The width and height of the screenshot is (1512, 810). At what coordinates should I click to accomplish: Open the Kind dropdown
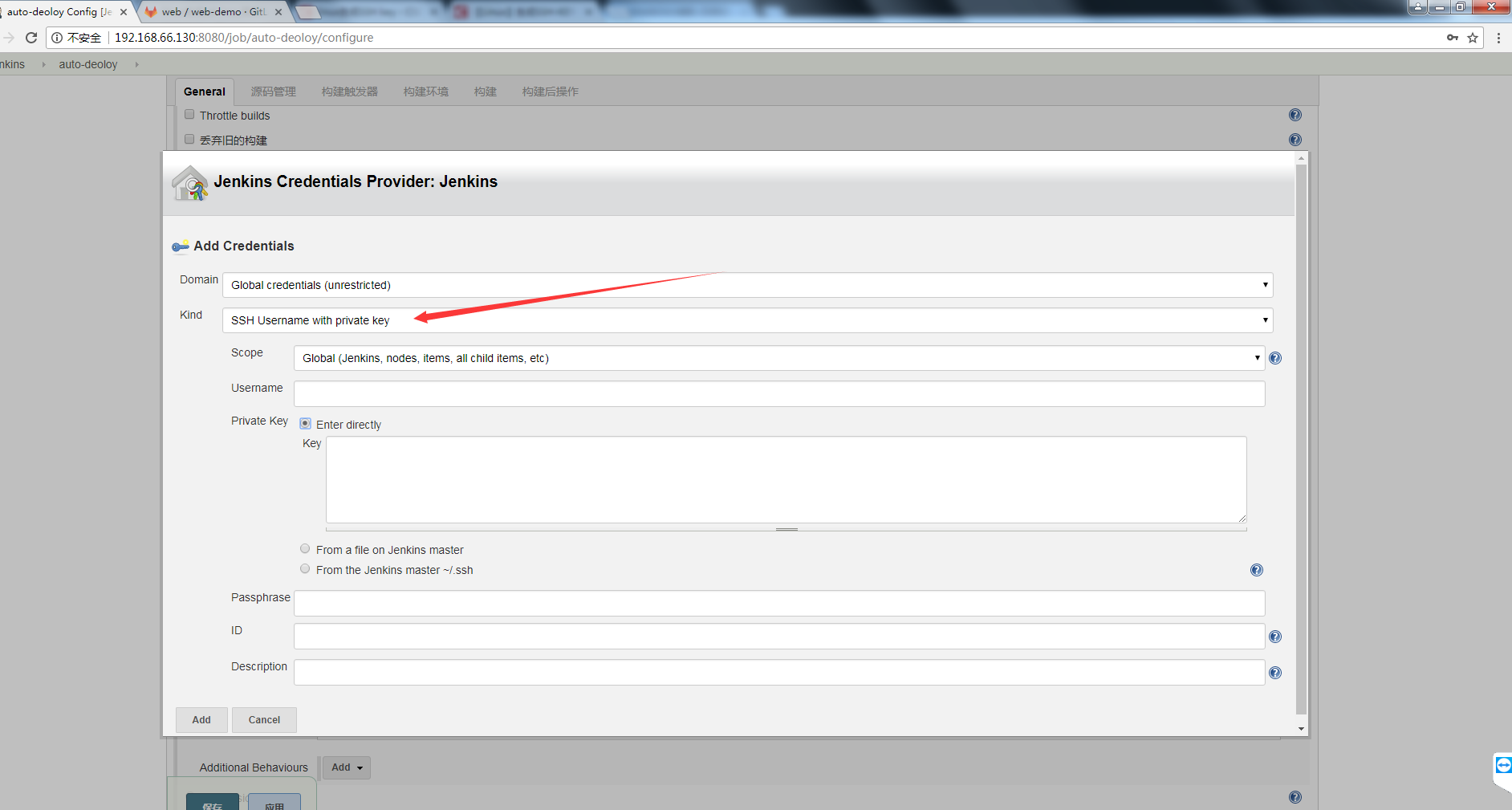pyautogui.click(x=747, y=320)
